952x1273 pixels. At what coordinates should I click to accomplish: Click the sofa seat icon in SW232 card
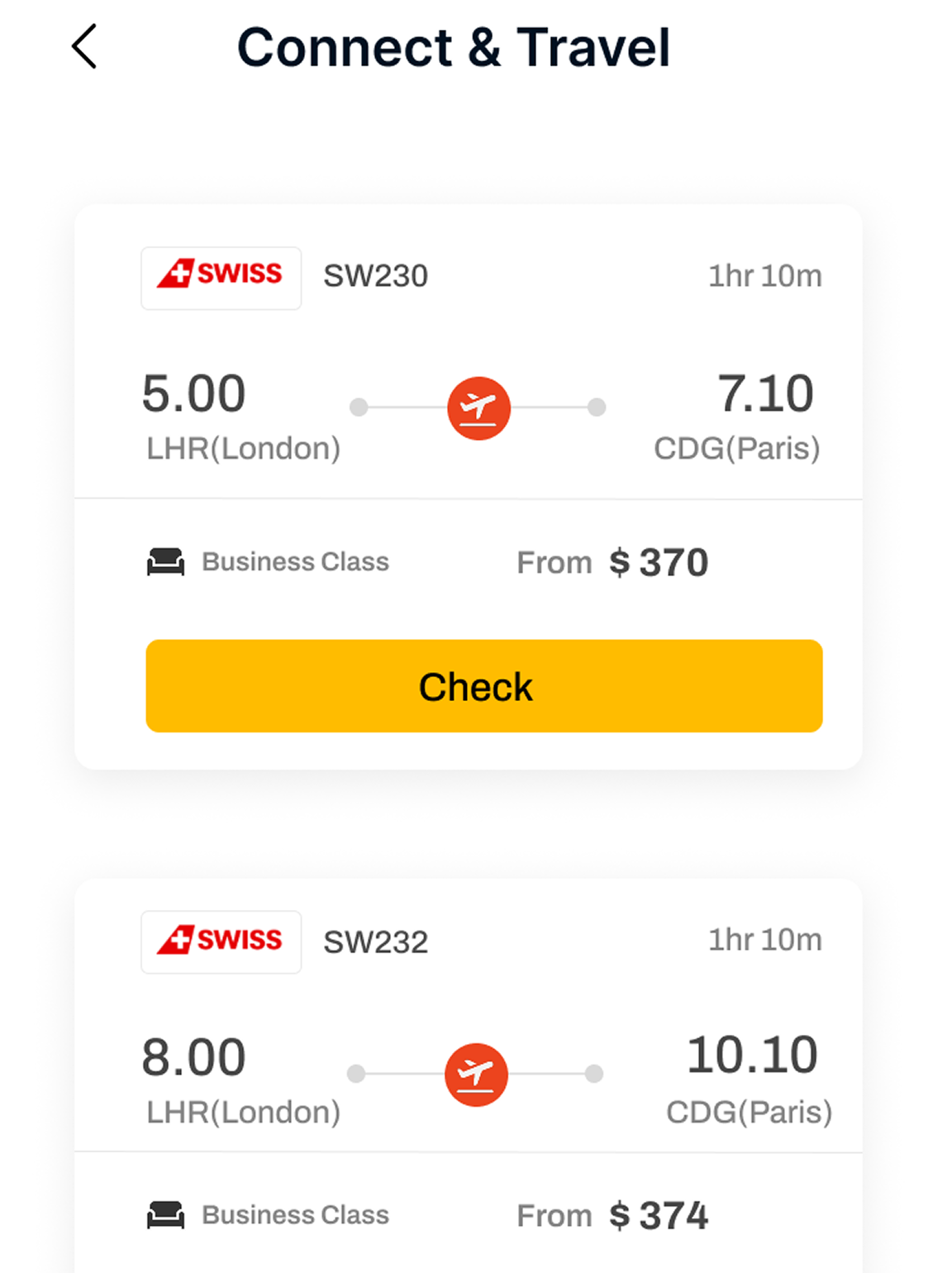coord(165,1215)
